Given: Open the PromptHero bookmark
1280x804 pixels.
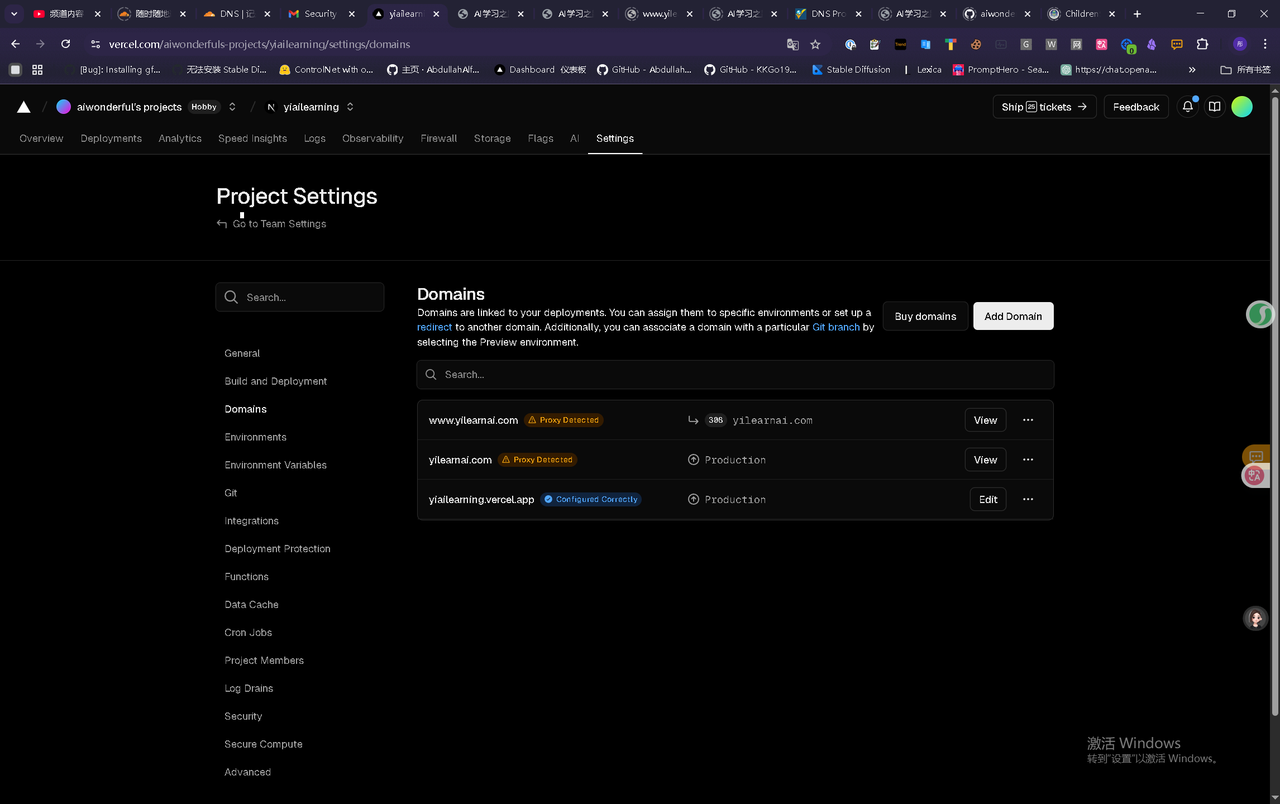Looking at the screenshot, I should 1000,70.
